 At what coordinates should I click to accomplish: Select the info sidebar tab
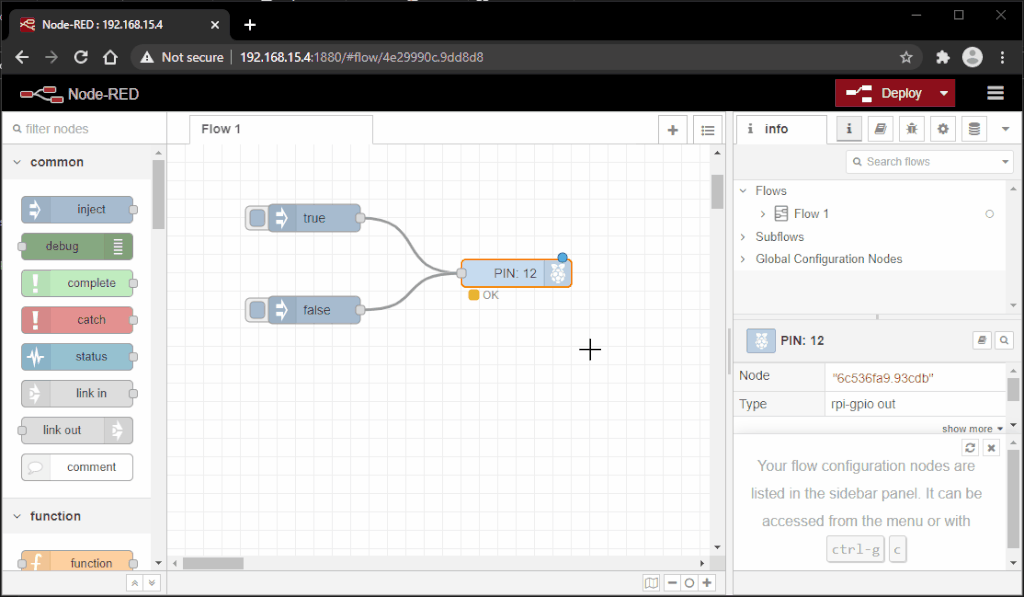pyautogui.click(x=781, y=129)
